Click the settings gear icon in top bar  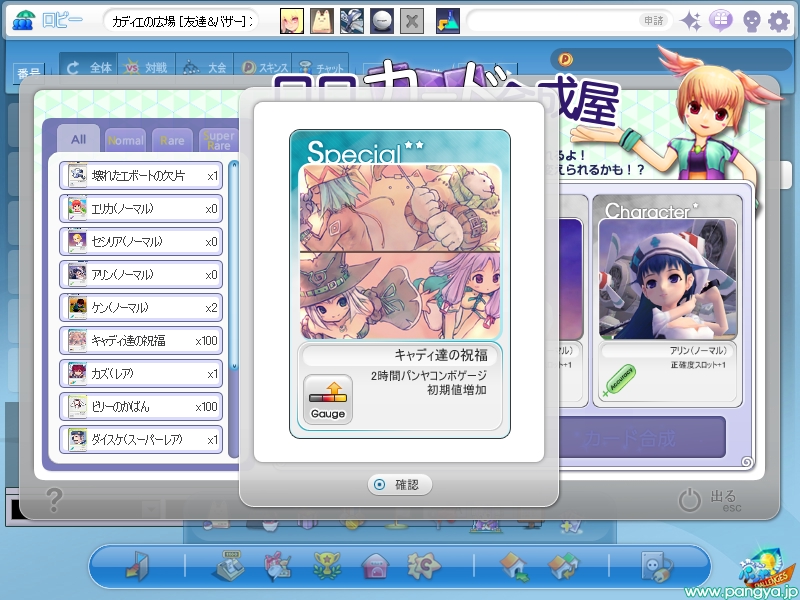(779, 21)
